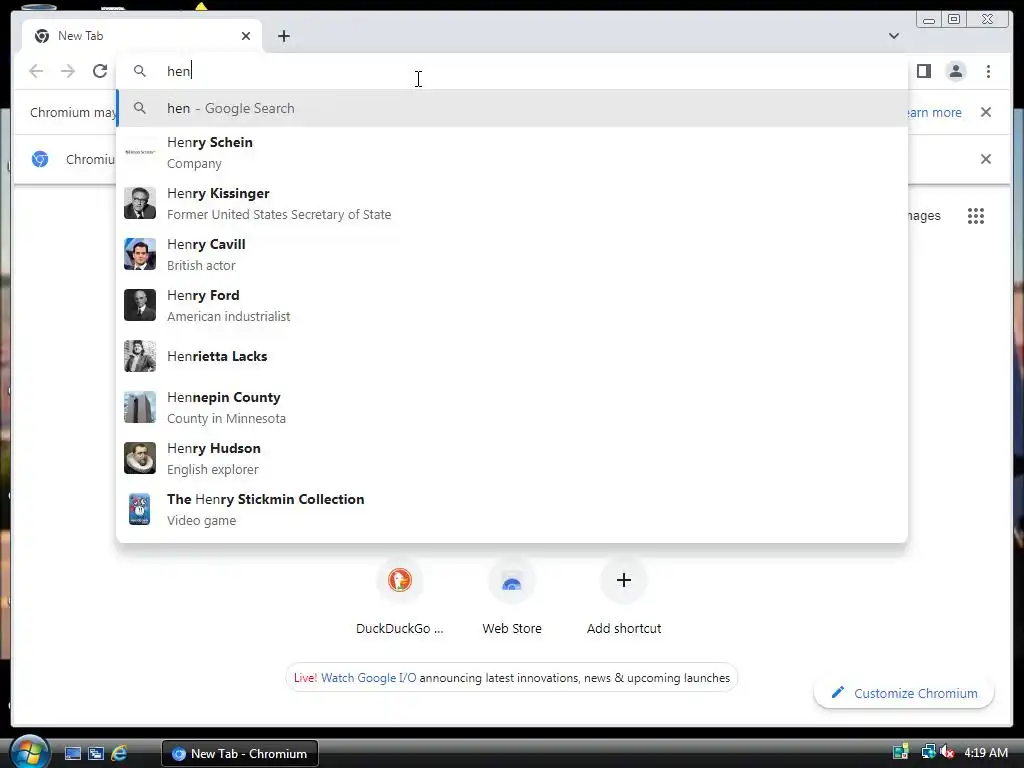Click the 'Learn more' link in the infobar
Screen dimensions: 1024x768
coord(934,112)
